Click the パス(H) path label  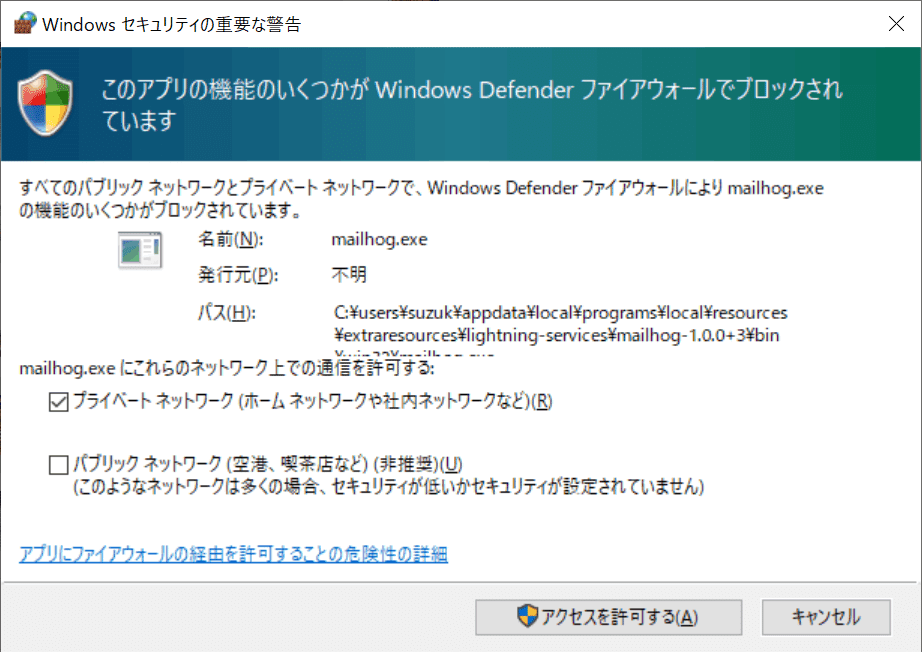point(226,312)
